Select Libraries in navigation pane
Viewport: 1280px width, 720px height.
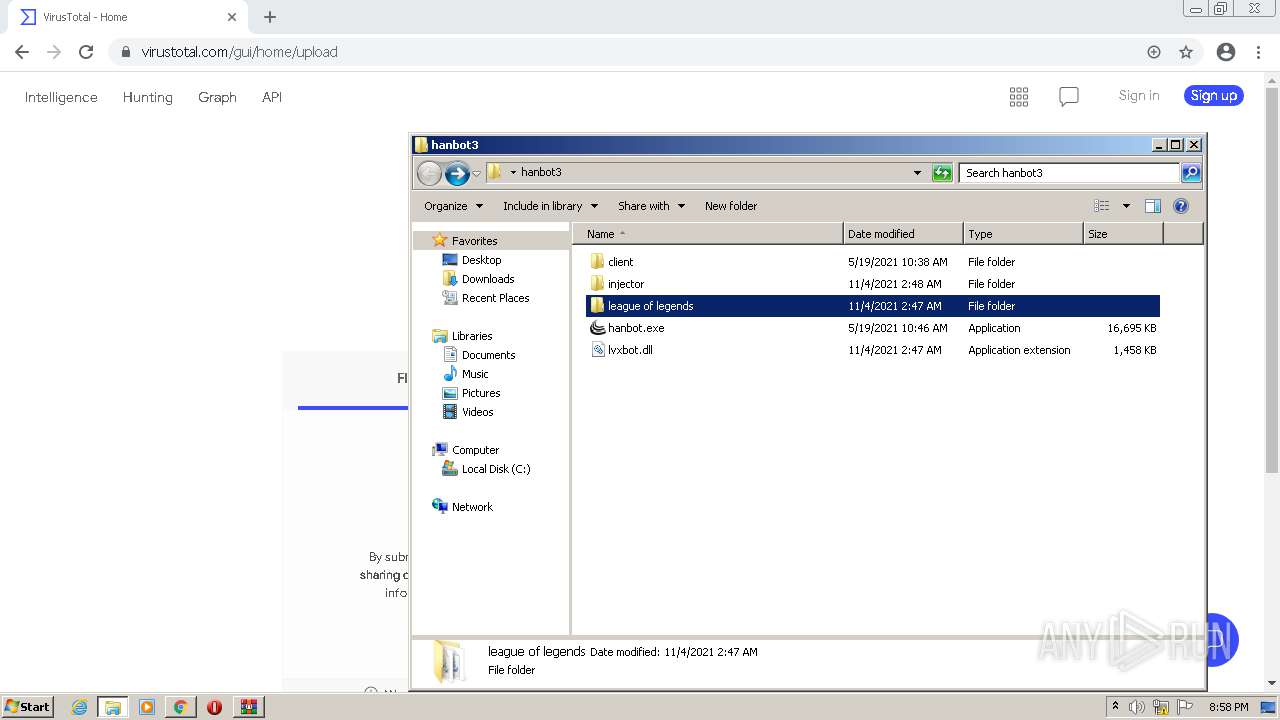click(472, 336)
